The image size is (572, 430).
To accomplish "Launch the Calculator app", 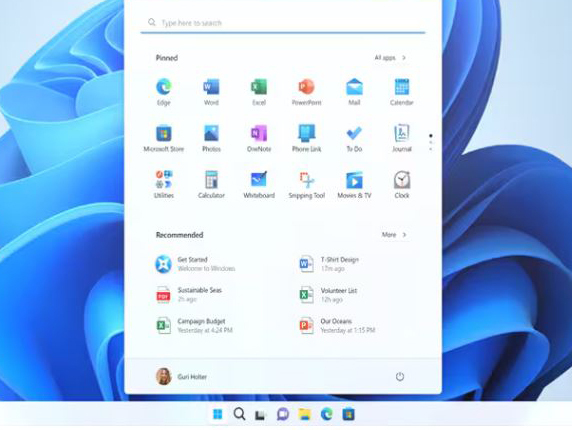I will tap(211, 185).
